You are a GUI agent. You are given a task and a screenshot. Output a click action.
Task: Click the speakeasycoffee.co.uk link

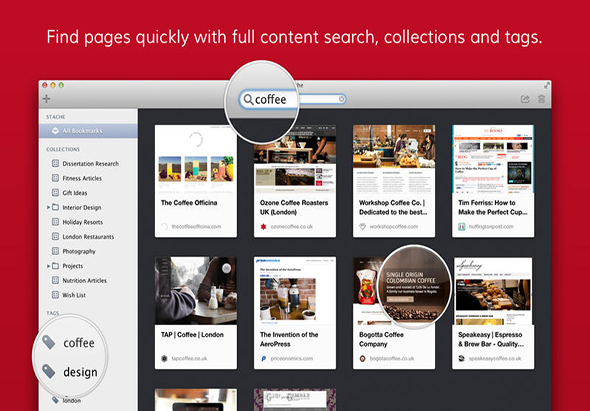[495, 358]
